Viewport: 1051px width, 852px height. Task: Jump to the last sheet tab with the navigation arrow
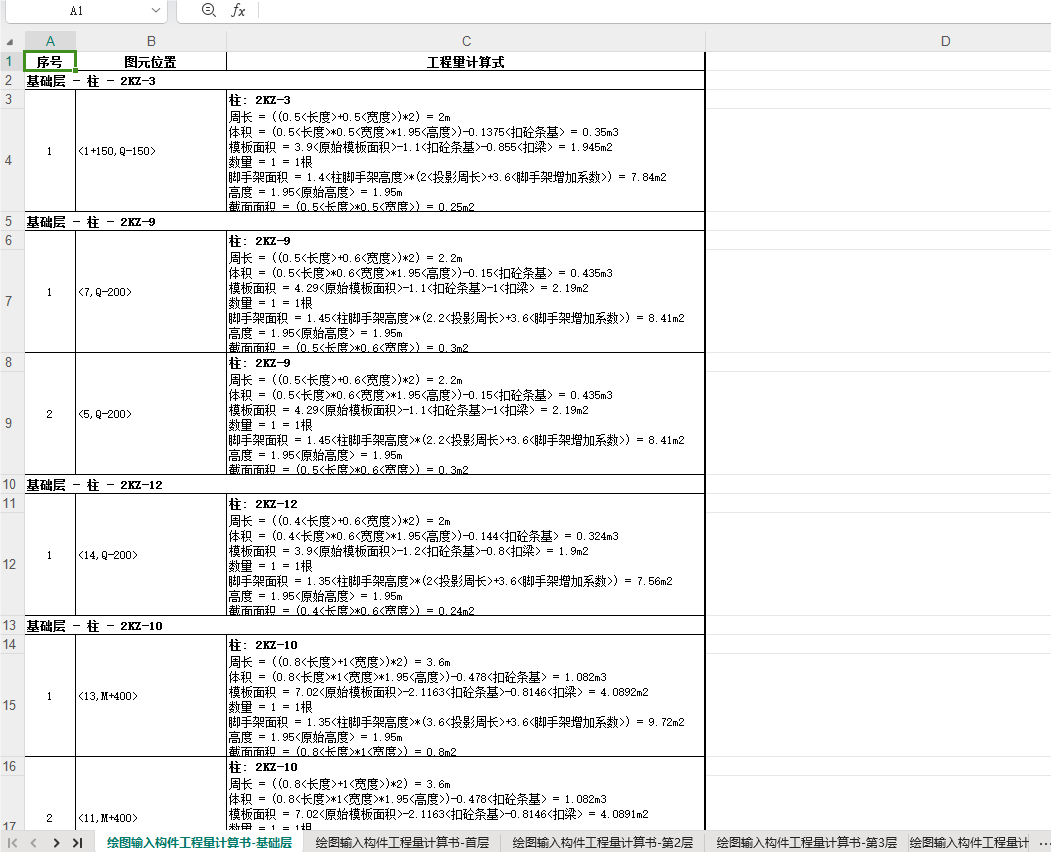pyautogui.click(x=78, y=843)
